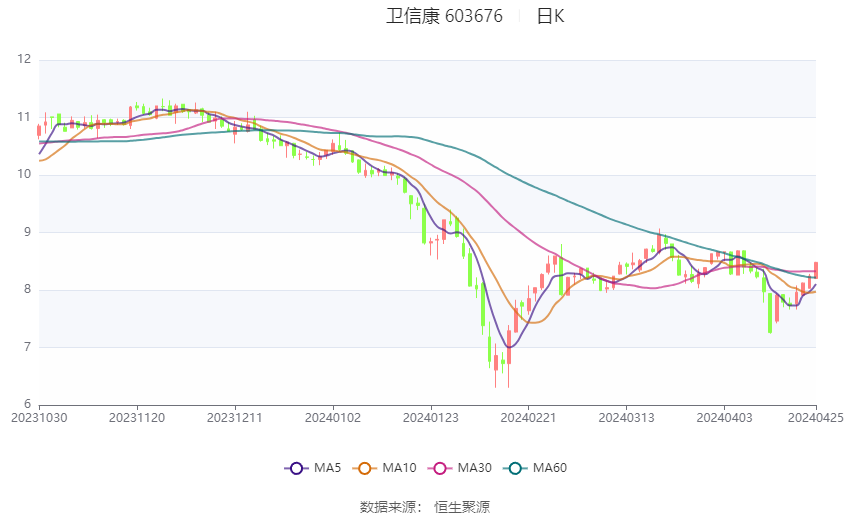This screenshot has height=517, width=850.
Task: Hide the MA10 series via its text label
Action: coord(400,467)
